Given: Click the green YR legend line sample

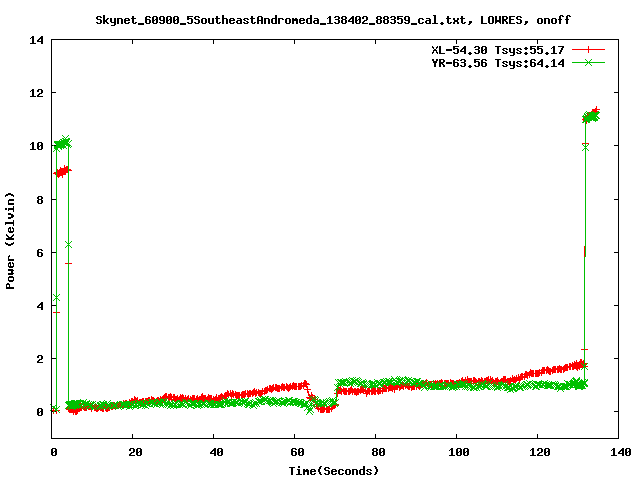Looking at the screenshot, I should point(588,62).
